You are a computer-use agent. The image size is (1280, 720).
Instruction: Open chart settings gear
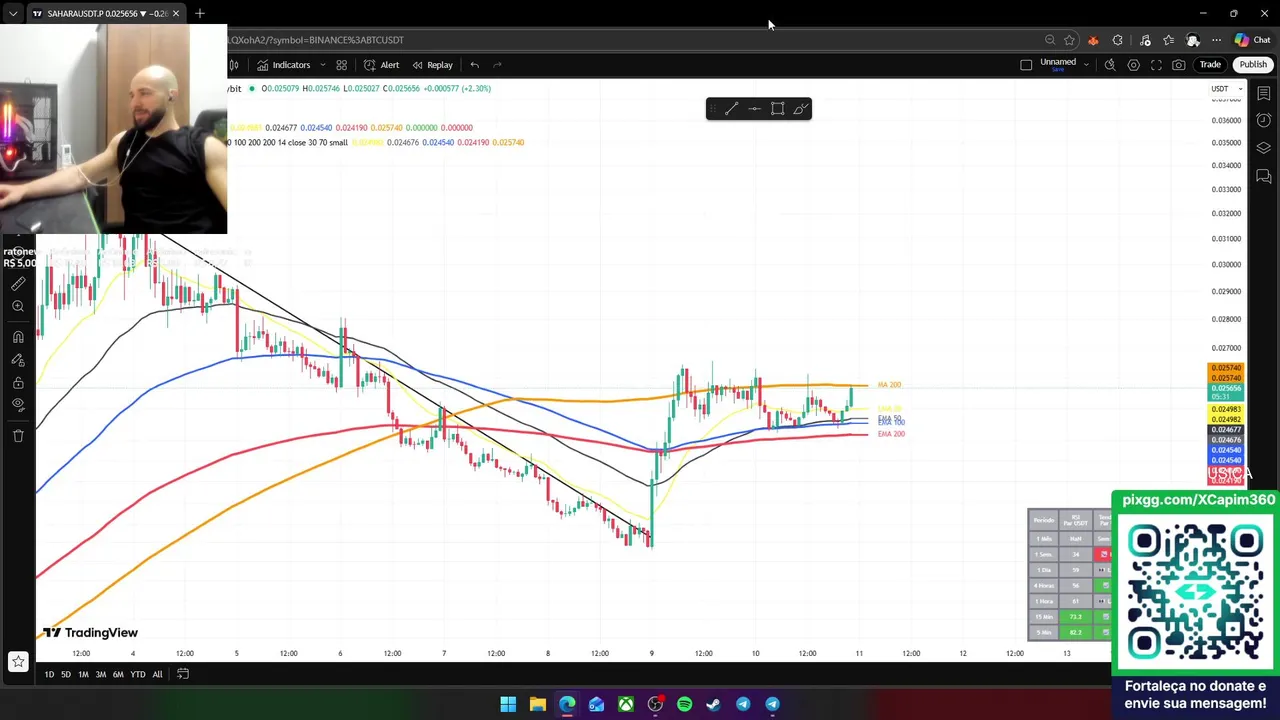tap(1133, 65)
